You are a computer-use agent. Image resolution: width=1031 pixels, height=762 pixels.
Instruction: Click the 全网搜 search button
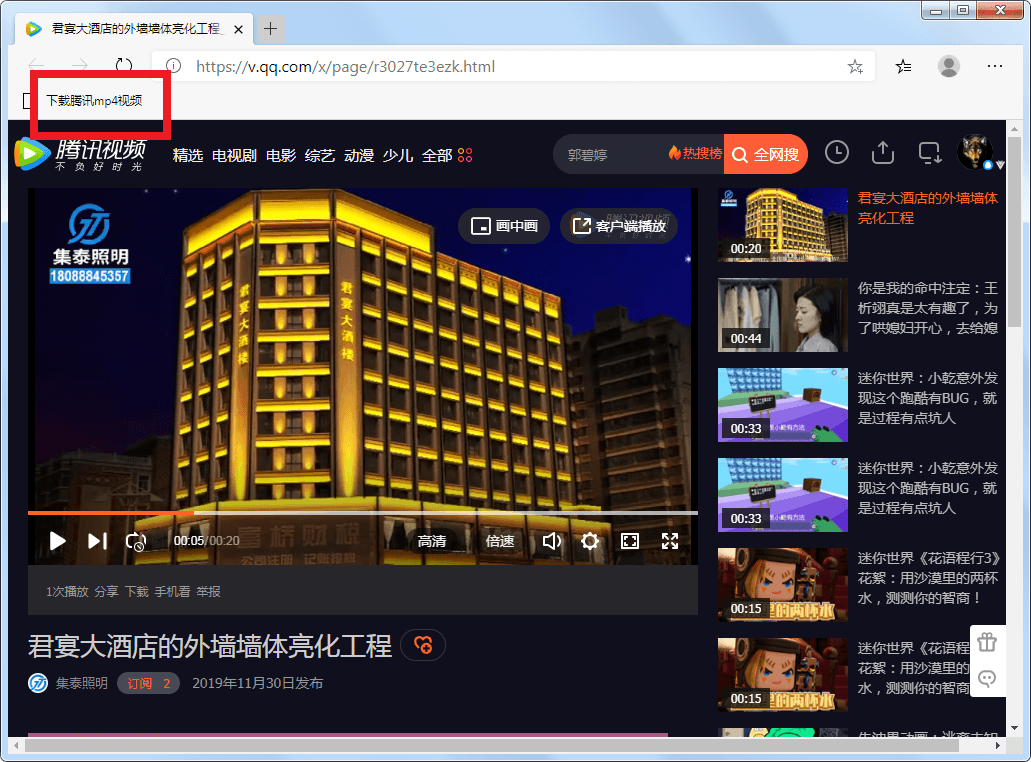pyautogui.click(x=765, y=155)
